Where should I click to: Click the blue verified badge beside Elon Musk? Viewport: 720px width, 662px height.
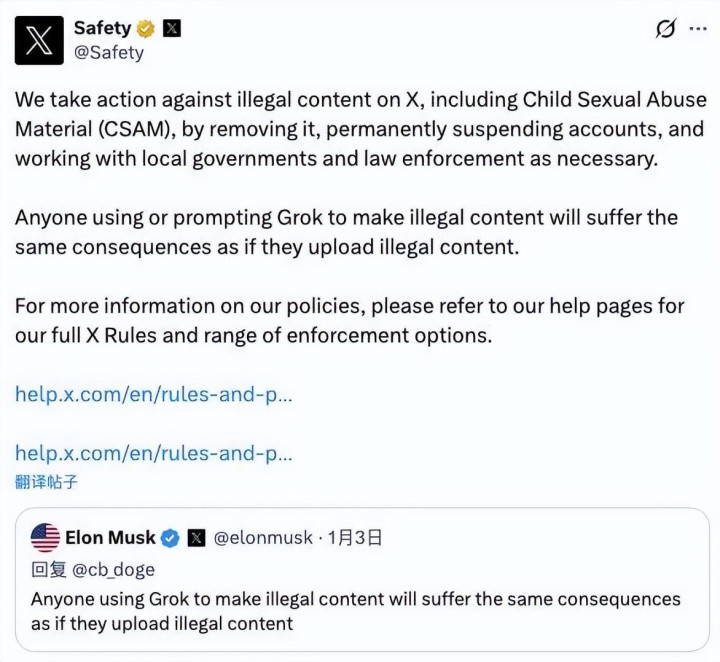click(x=171, y=538)
